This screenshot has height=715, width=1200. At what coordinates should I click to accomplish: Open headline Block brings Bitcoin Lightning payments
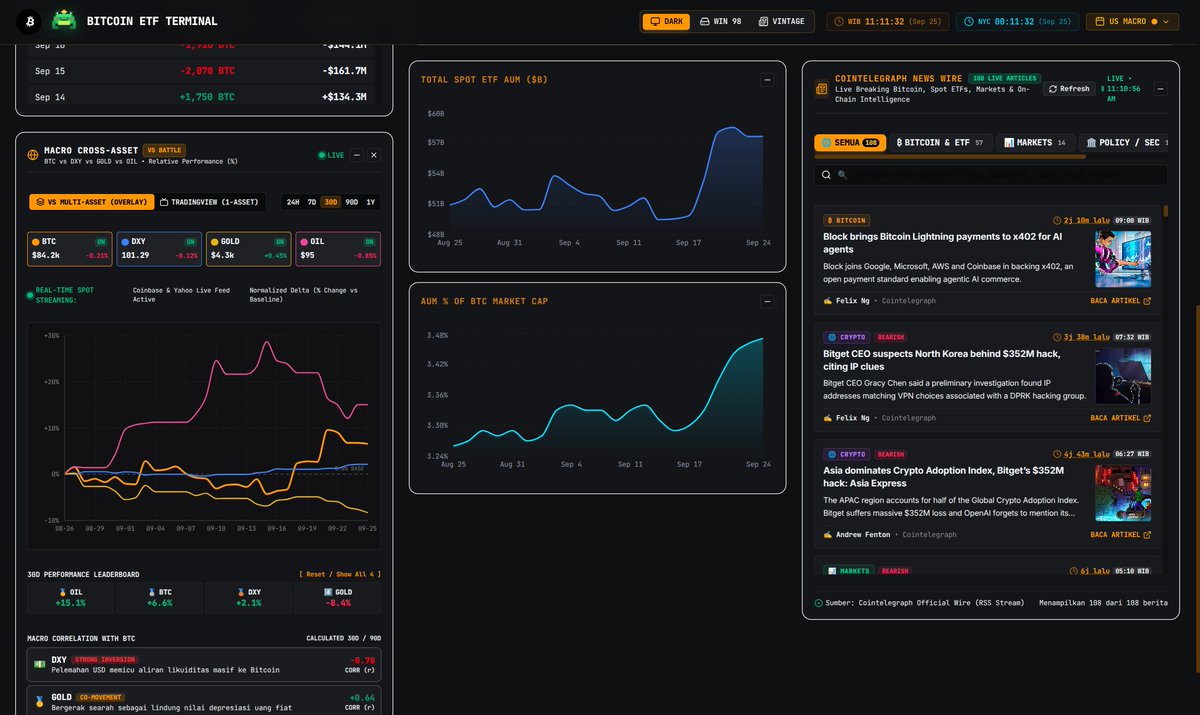pos(944,244)
